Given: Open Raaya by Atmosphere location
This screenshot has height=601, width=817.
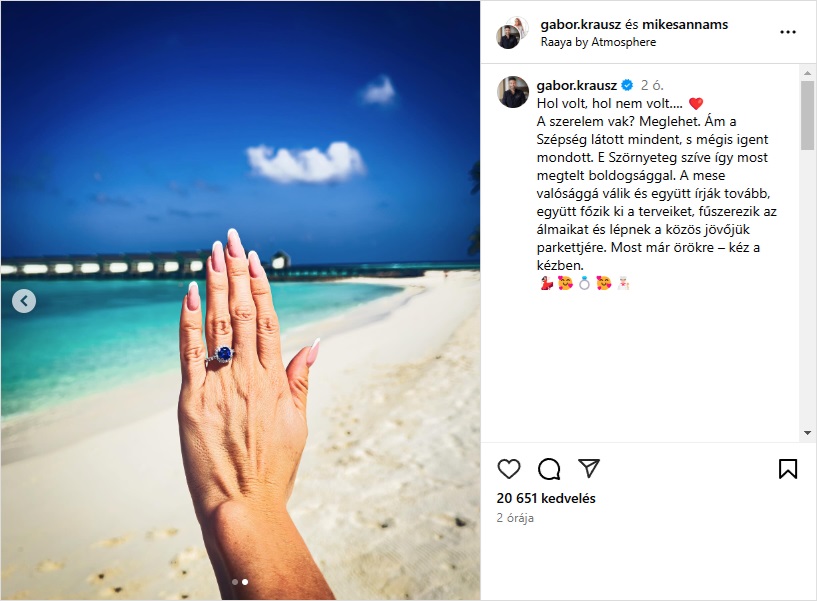Looking at the screenshot, I should pos(598,42).
